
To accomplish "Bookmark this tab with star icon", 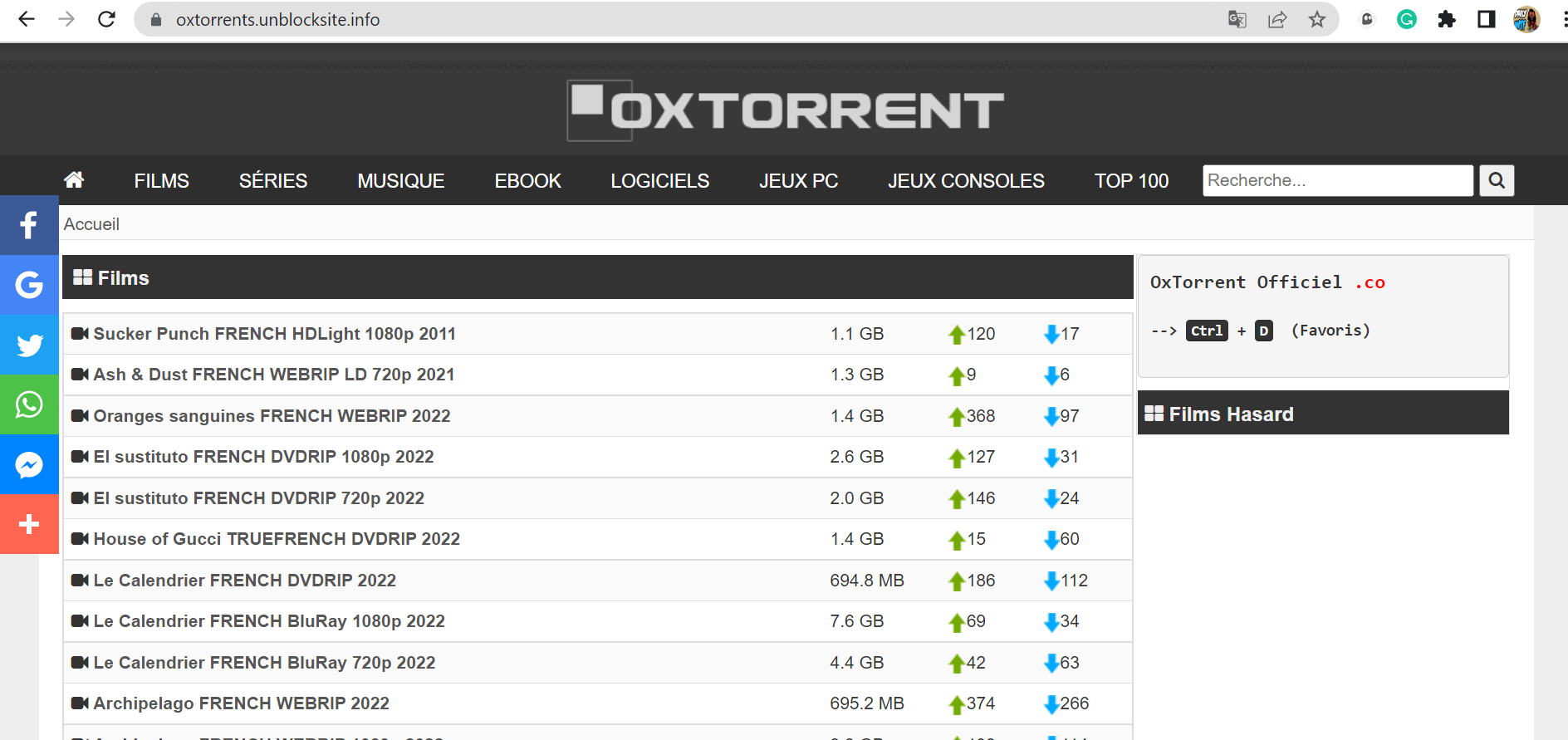I will click(1317, 19).
